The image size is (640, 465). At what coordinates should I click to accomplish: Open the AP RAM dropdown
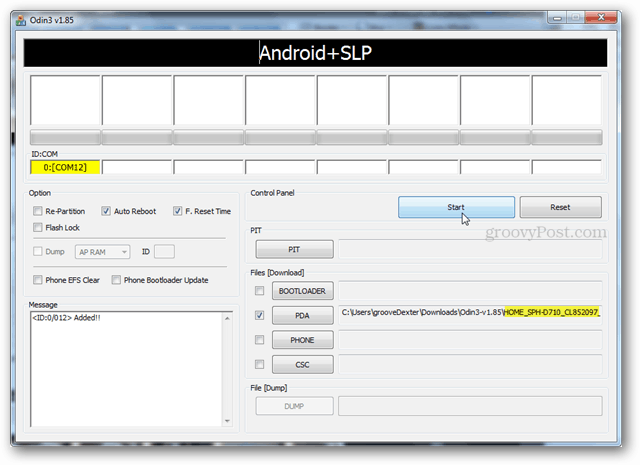point(102,252)
